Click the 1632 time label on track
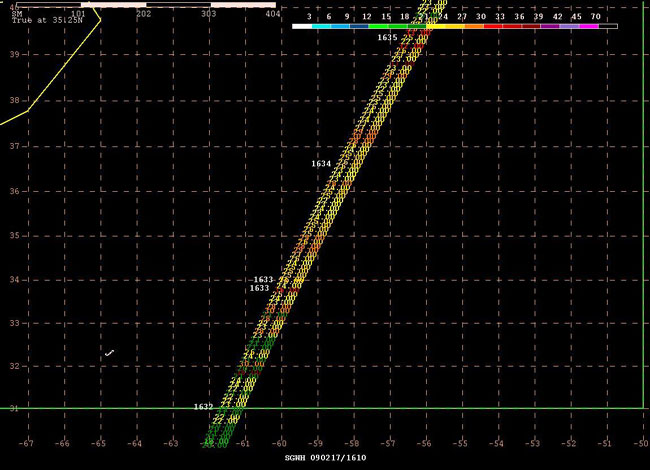This screenshot has height=470, width=650. [x=203, y=407]
